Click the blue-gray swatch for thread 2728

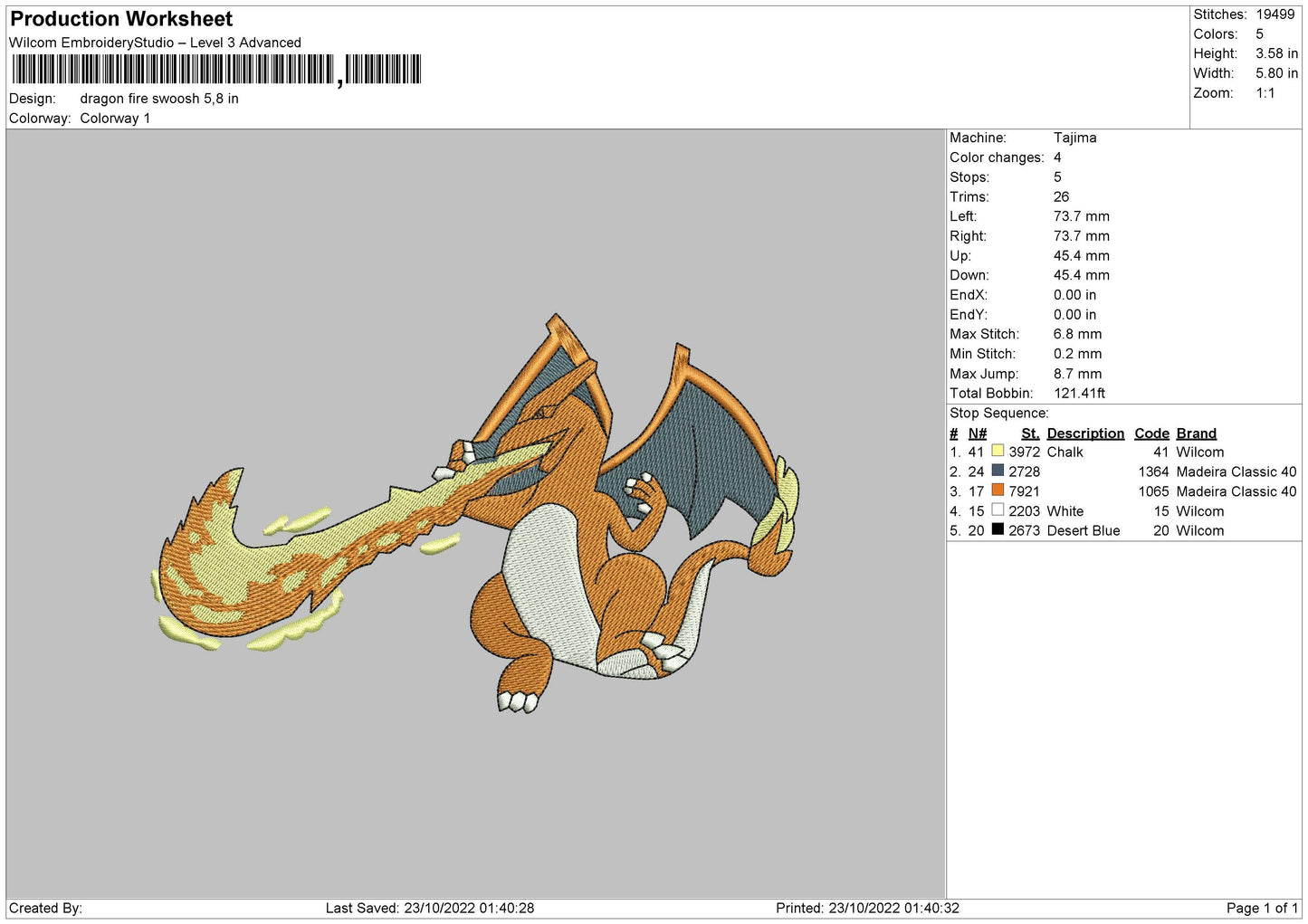[998, 471]
